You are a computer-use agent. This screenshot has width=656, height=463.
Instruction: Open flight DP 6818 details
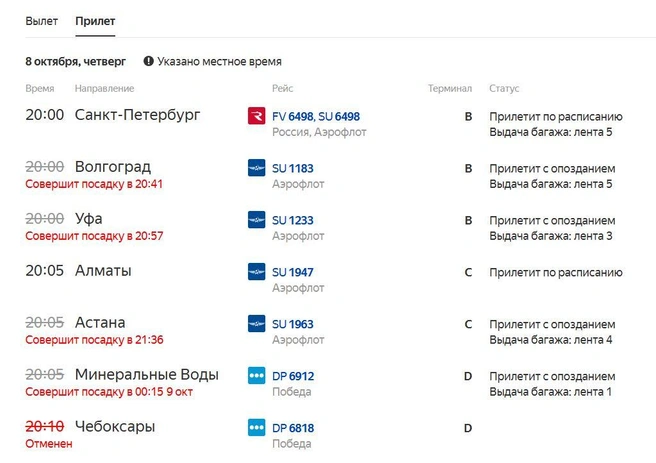pos(293,428)
